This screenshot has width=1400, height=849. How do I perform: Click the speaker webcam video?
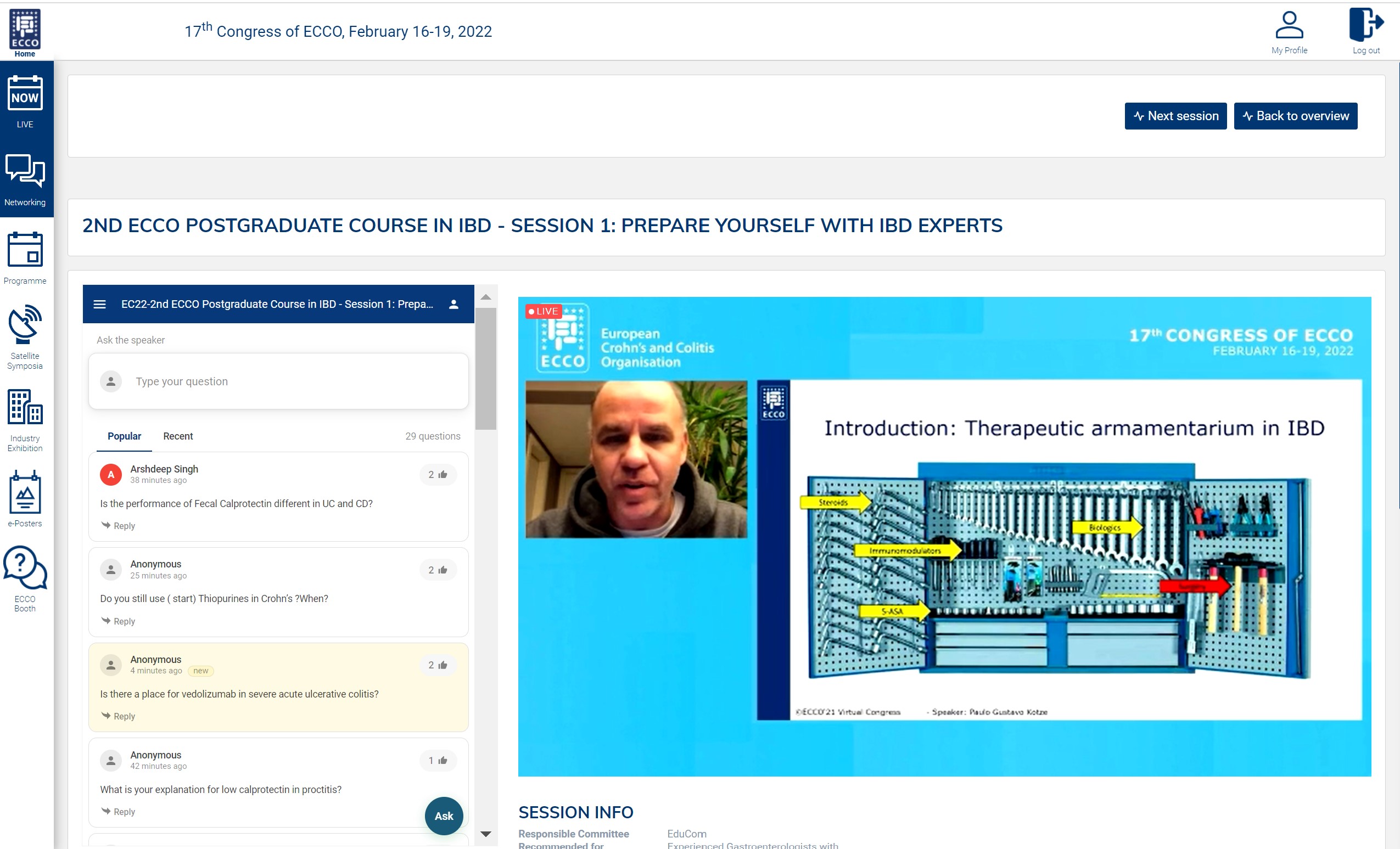636,459
